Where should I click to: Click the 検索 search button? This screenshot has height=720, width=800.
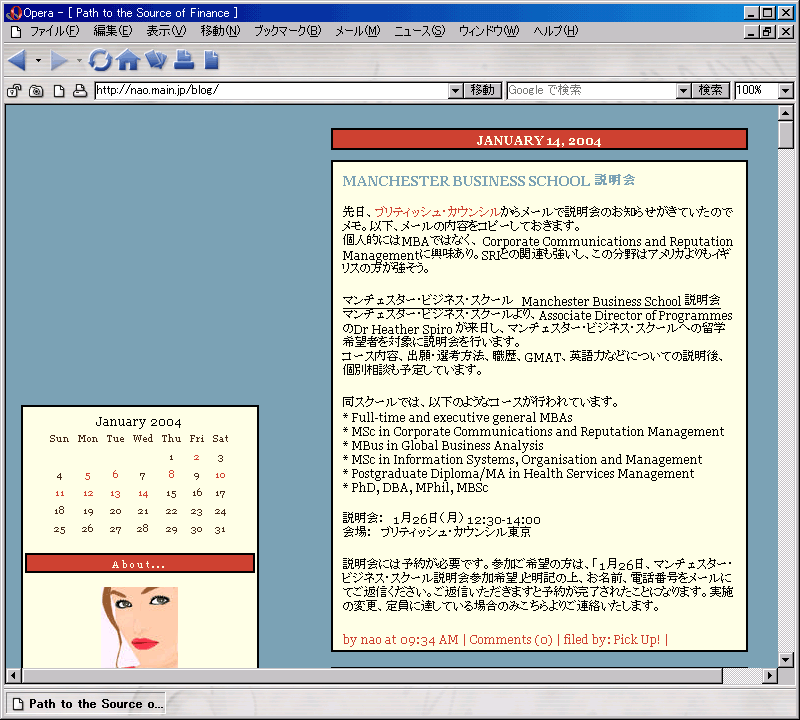pos(710,91)
